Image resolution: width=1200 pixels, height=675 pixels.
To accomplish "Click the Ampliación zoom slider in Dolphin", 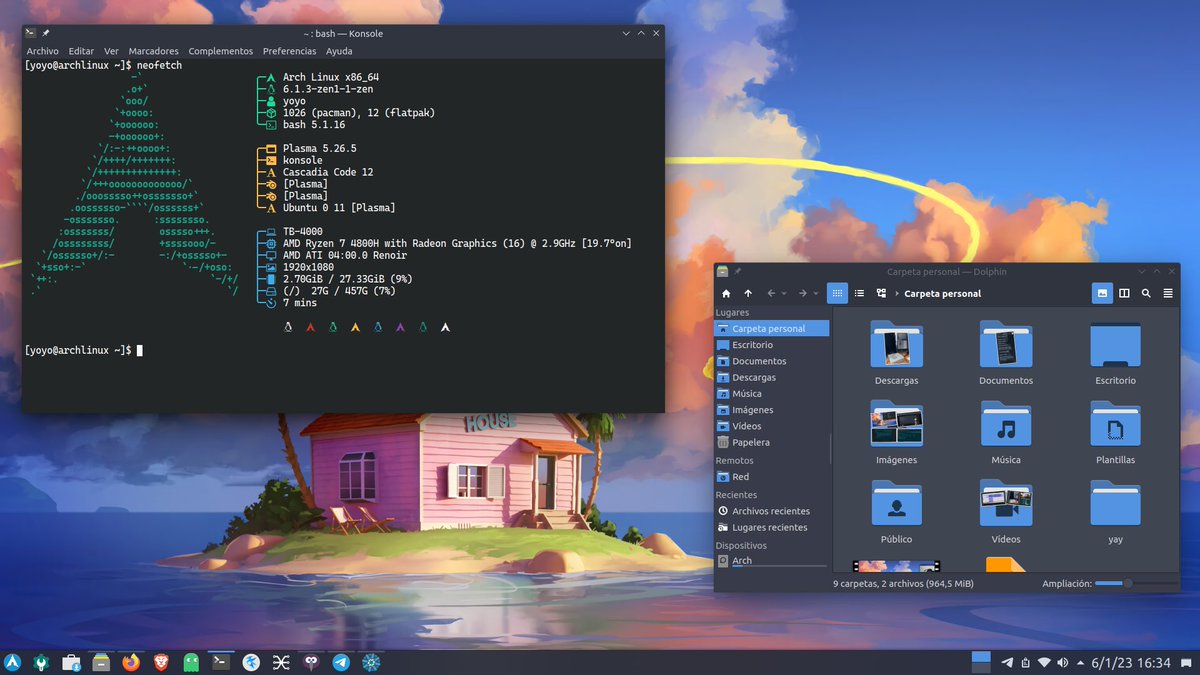I will 1135,583.
